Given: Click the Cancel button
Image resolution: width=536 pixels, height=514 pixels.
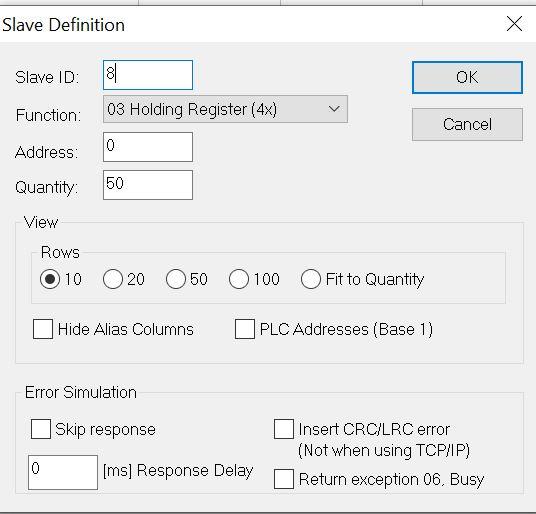Looking at the screenshot, I should point(467,124).
